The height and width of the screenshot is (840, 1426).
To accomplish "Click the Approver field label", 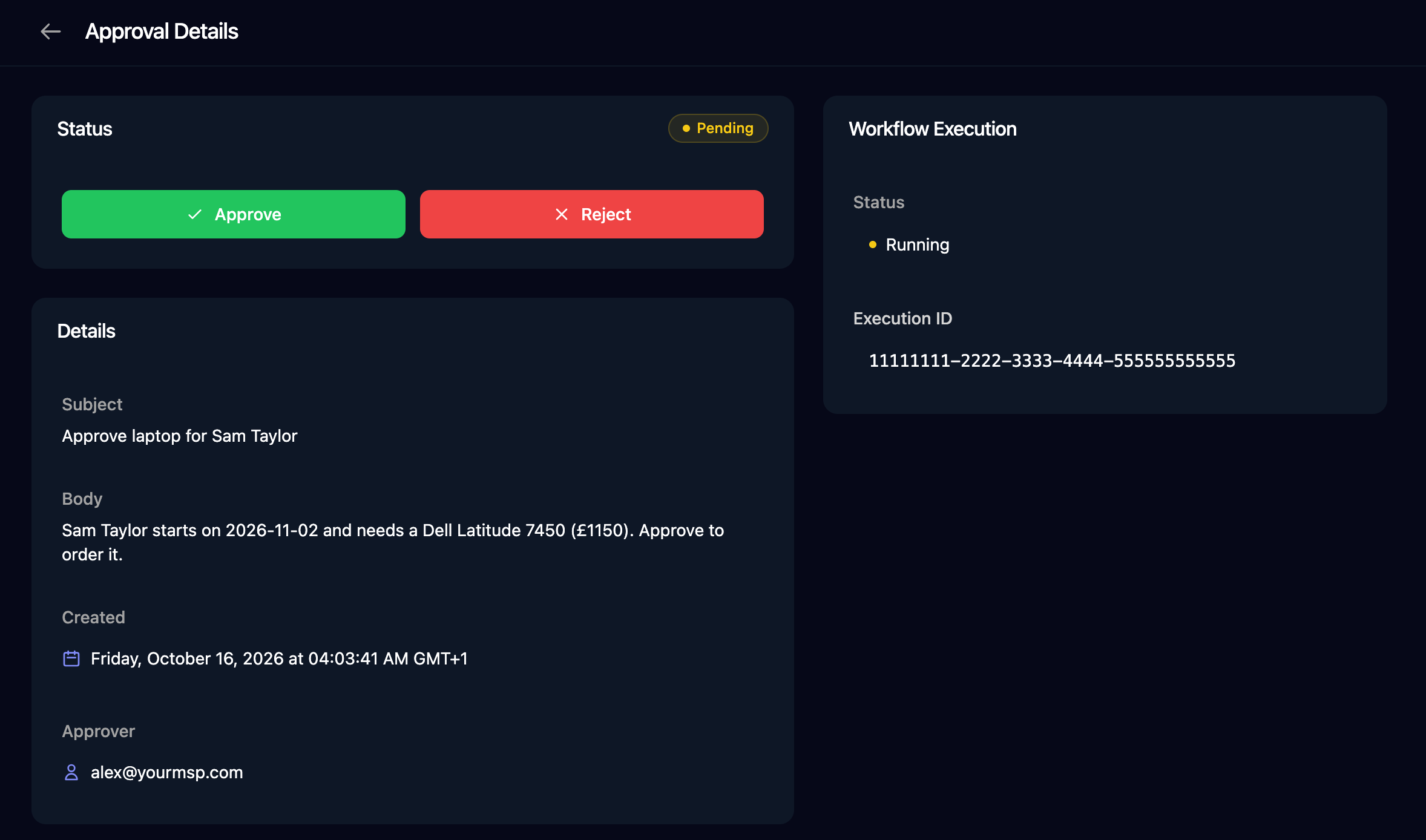I will pos(98,731).
